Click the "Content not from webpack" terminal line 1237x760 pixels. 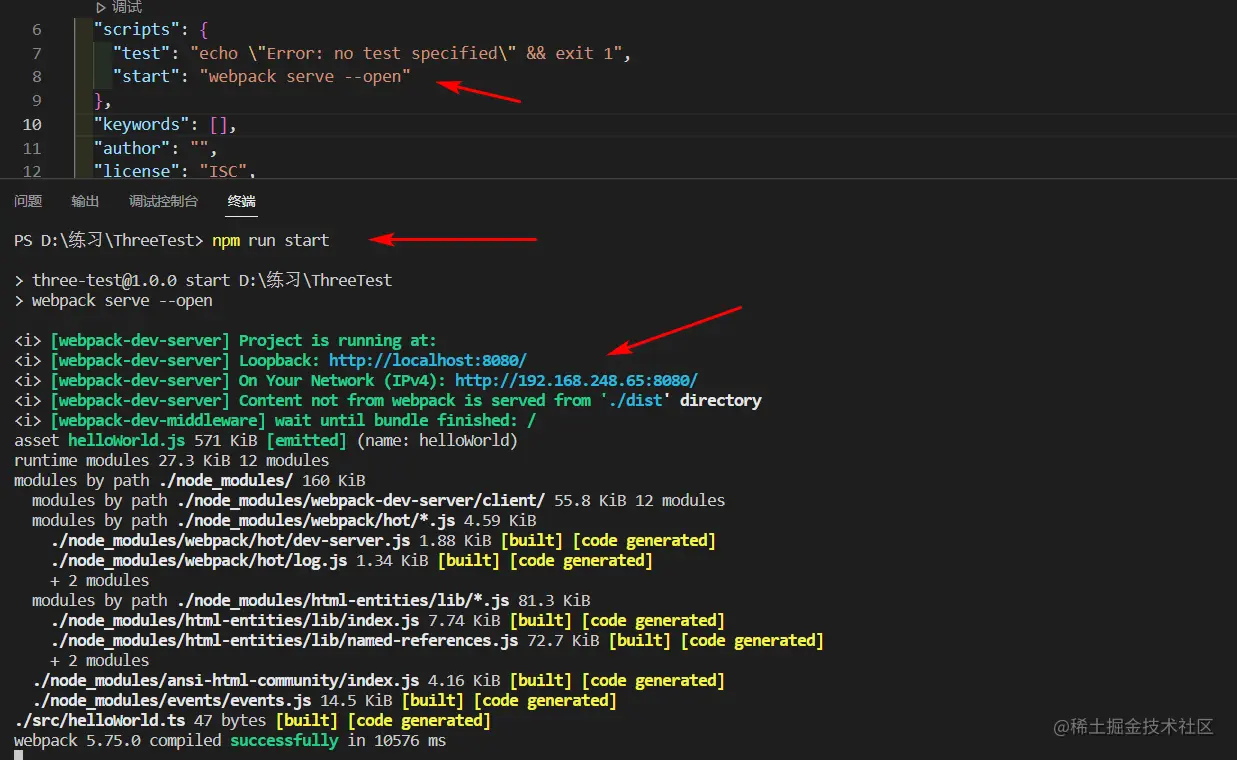(x=388, y=400)
